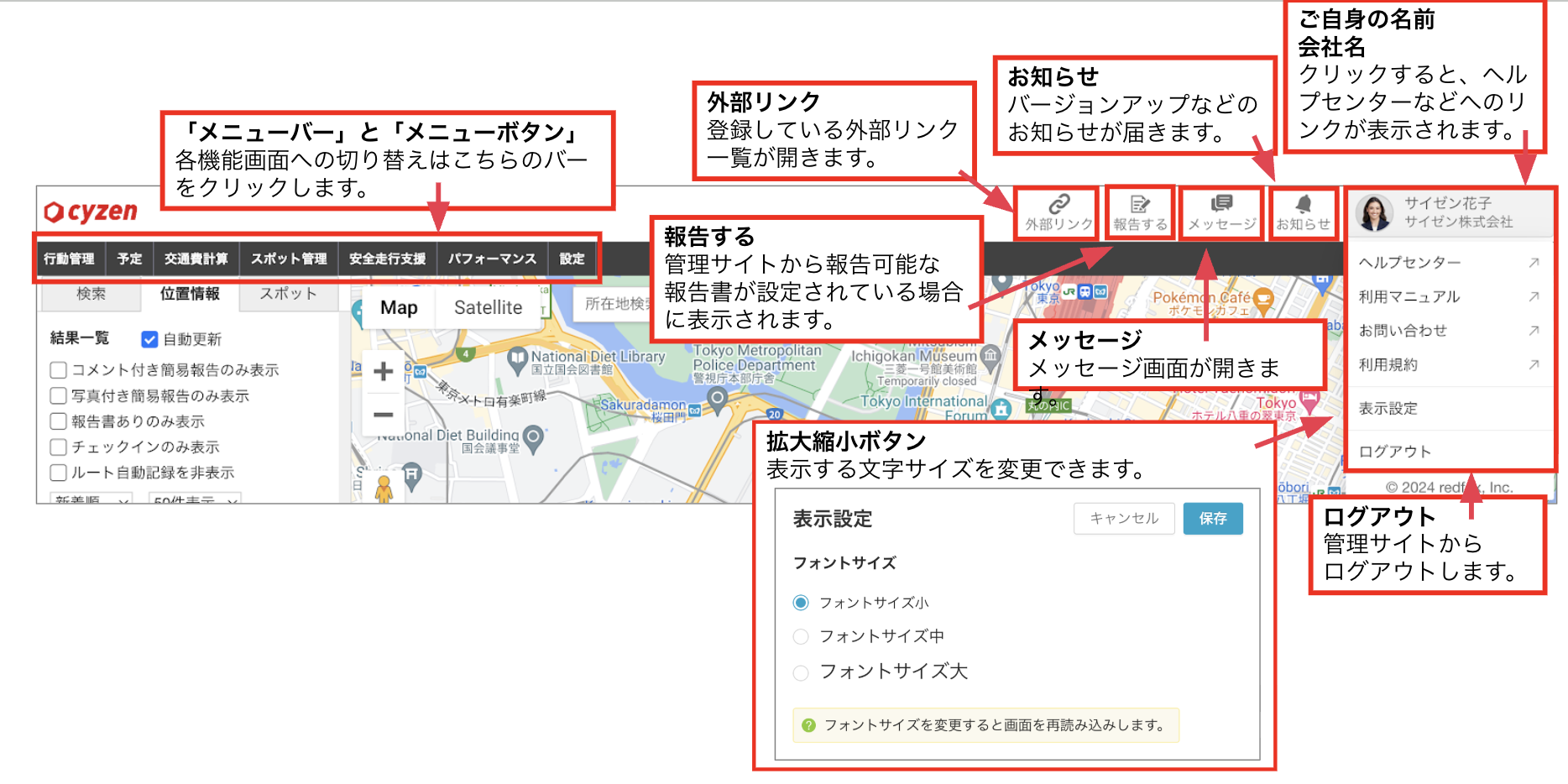The width and height of the screenshot is (1568, 784).
Task: Open the 行動管理 menu
Action: [70, 259]
